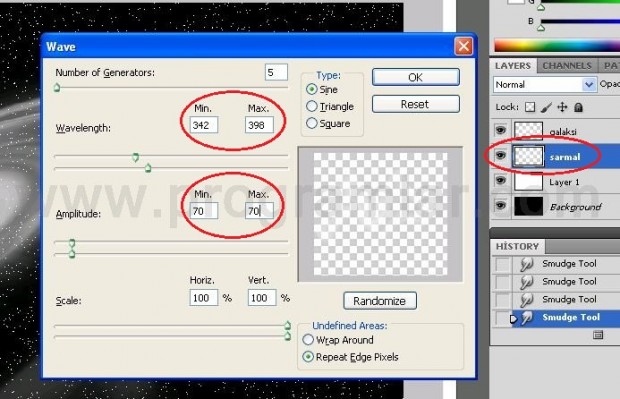
Task: Hide the sarmal layer
Action: (501, 155)
